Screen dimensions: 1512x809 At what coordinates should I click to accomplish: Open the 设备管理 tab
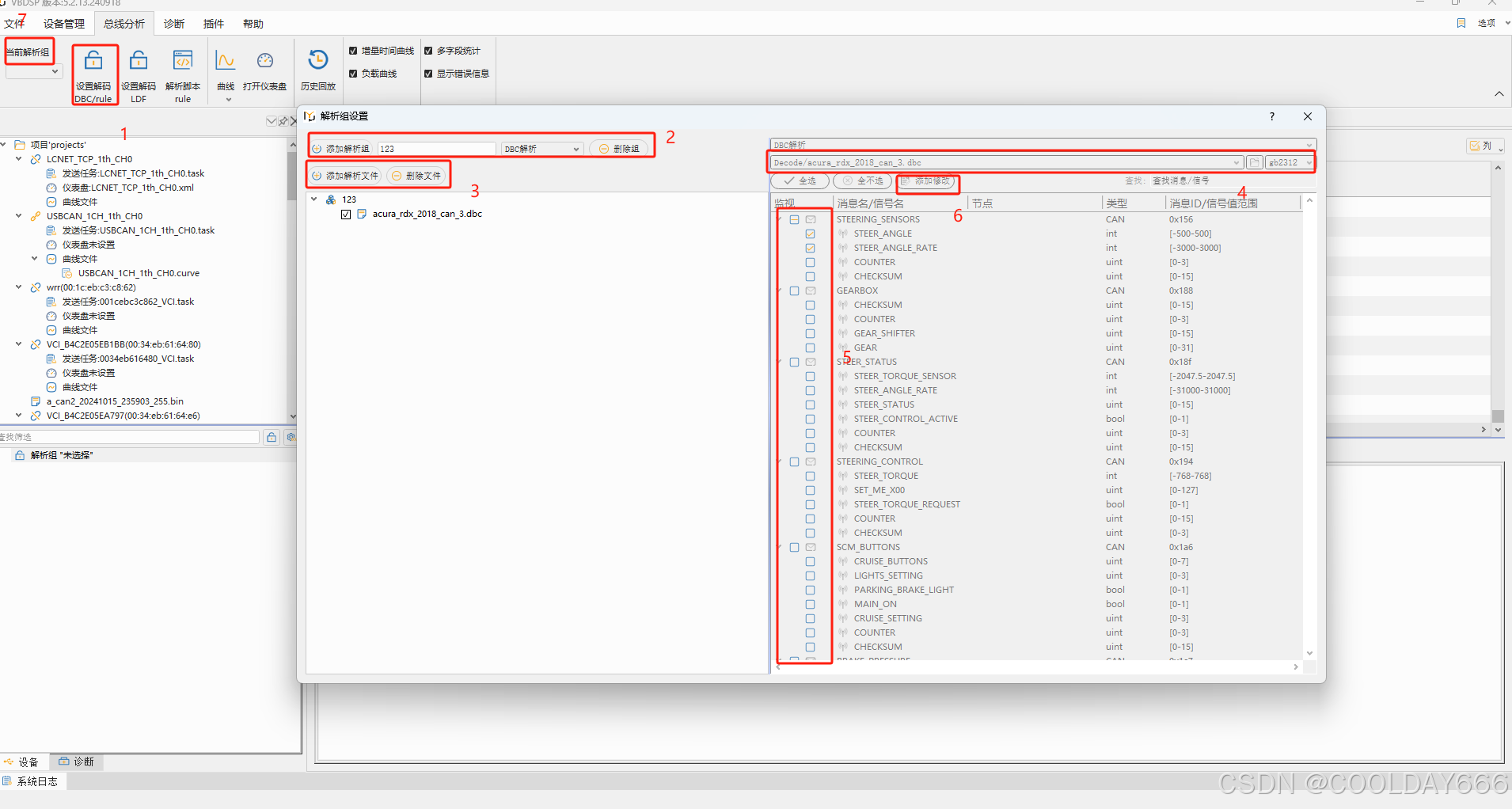[64, 24]
